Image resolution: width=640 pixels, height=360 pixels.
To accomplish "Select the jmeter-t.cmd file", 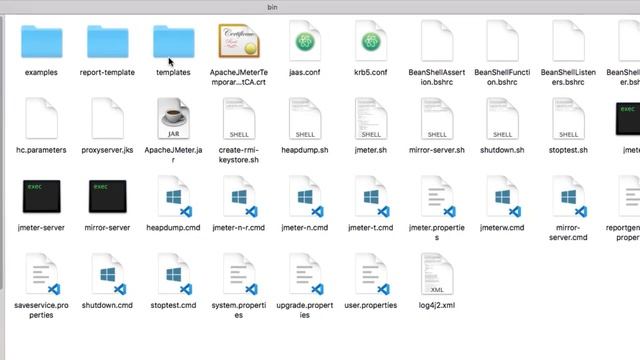I will (372, 196).
